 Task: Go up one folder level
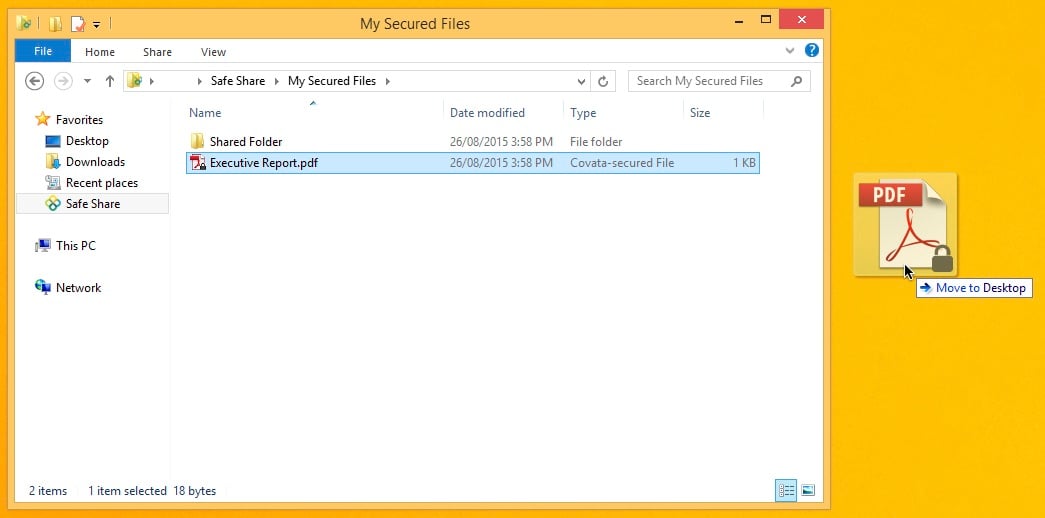(110, 81)
